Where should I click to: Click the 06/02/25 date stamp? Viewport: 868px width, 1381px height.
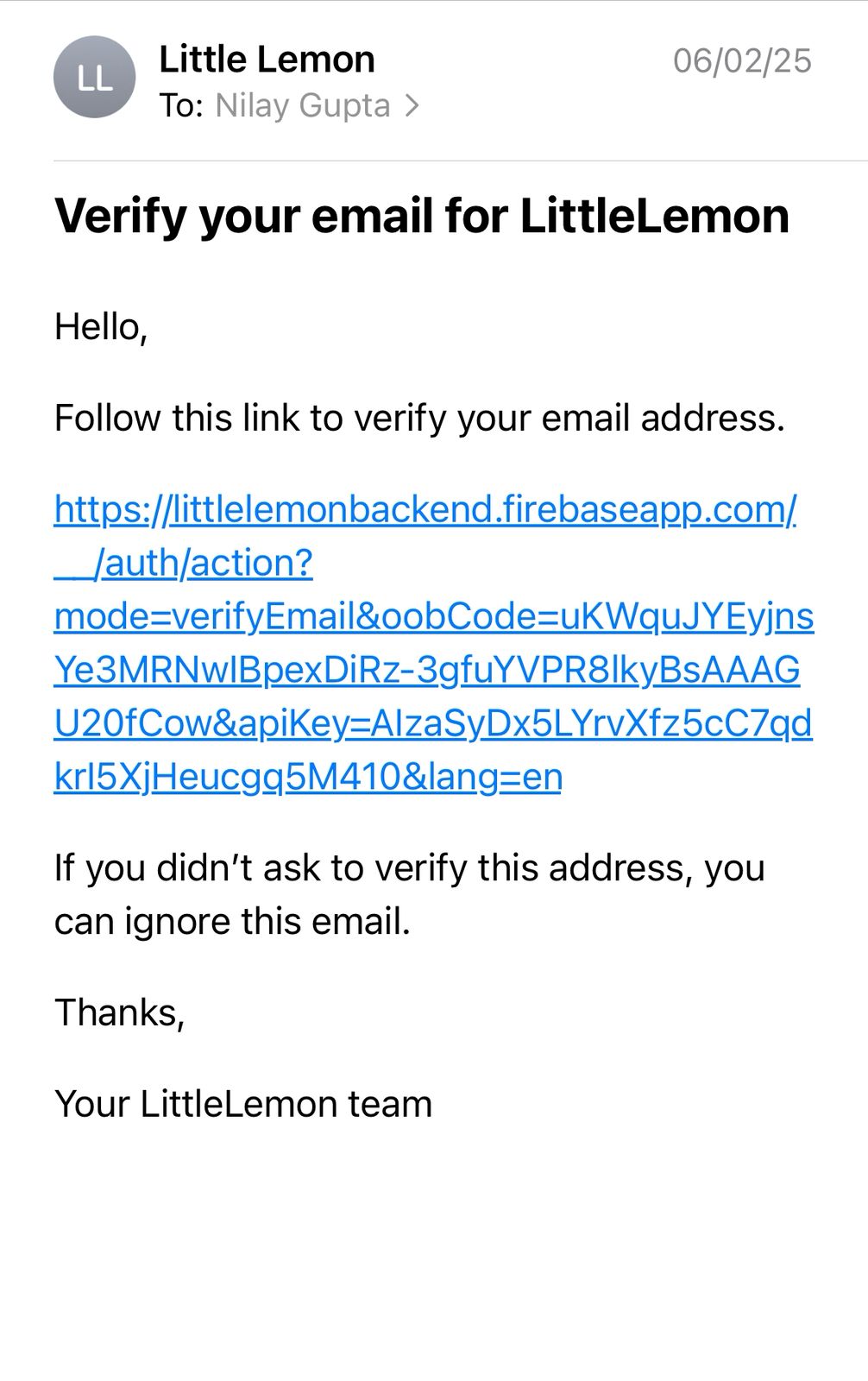tap(742, 60)
